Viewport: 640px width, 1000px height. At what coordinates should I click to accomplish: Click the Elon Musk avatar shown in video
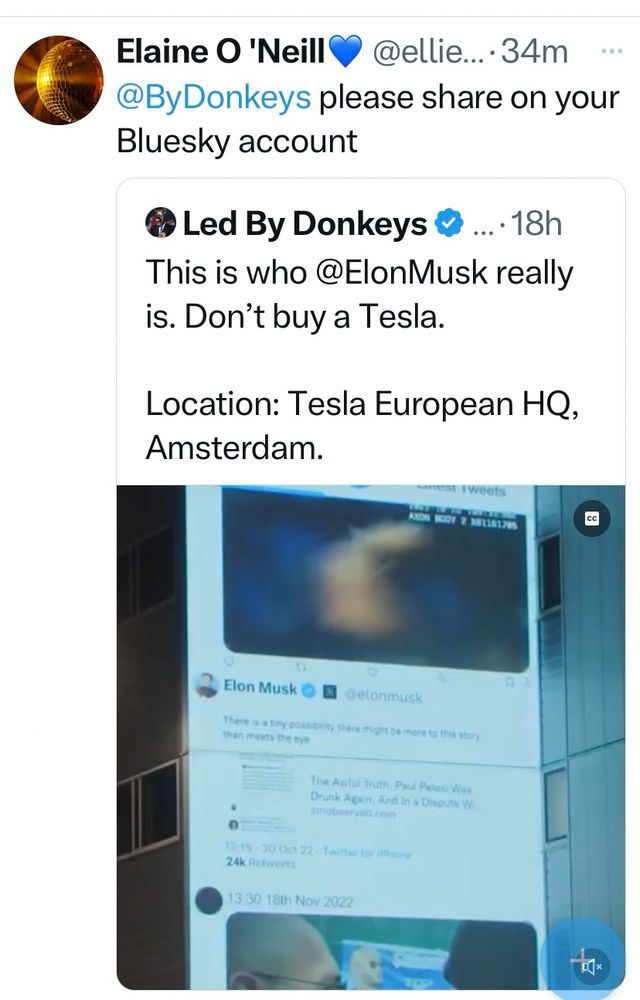[x=207, y=686]
